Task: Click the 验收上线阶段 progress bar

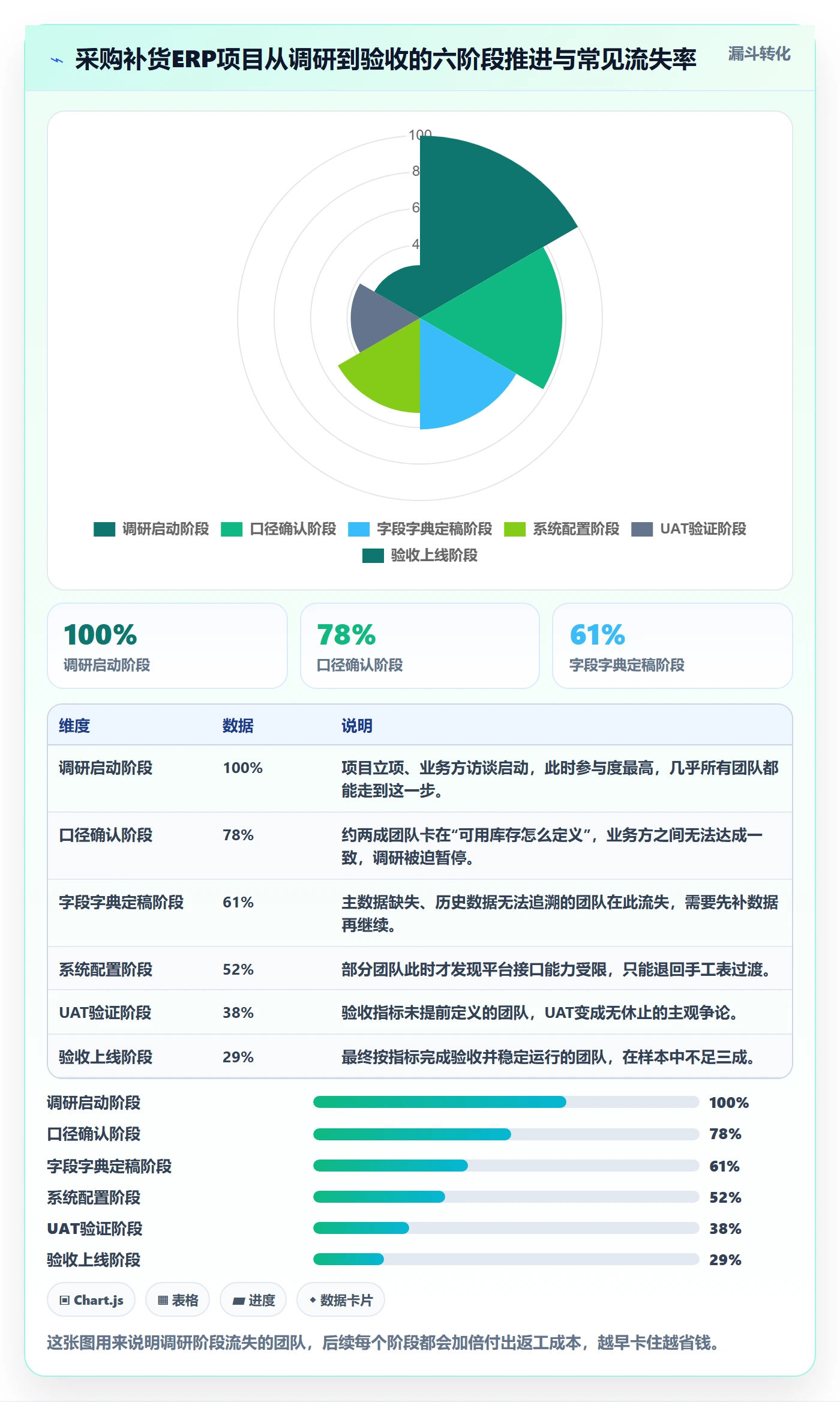Action: (x=506, y=1259)
